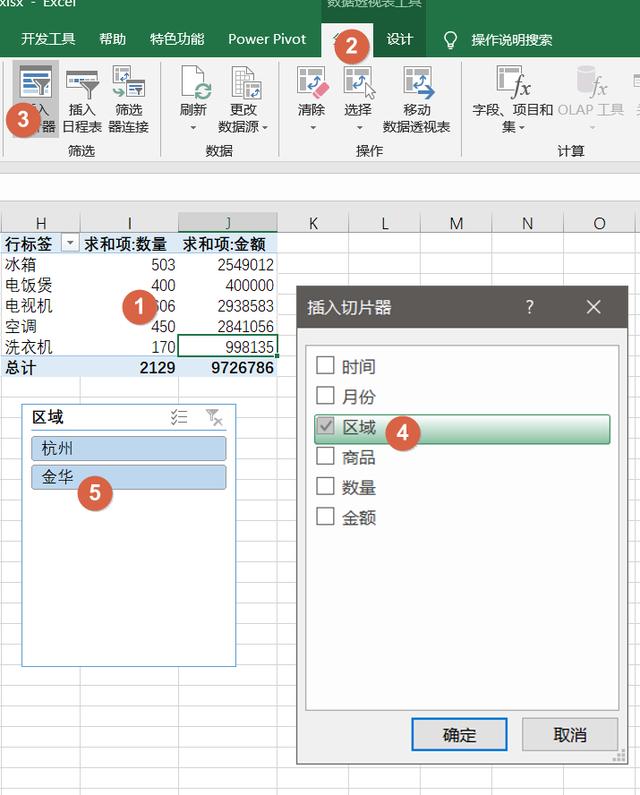This screenshot has height=795, width=640.
Task: Open the 设计 tab
Action: point(400,39)
